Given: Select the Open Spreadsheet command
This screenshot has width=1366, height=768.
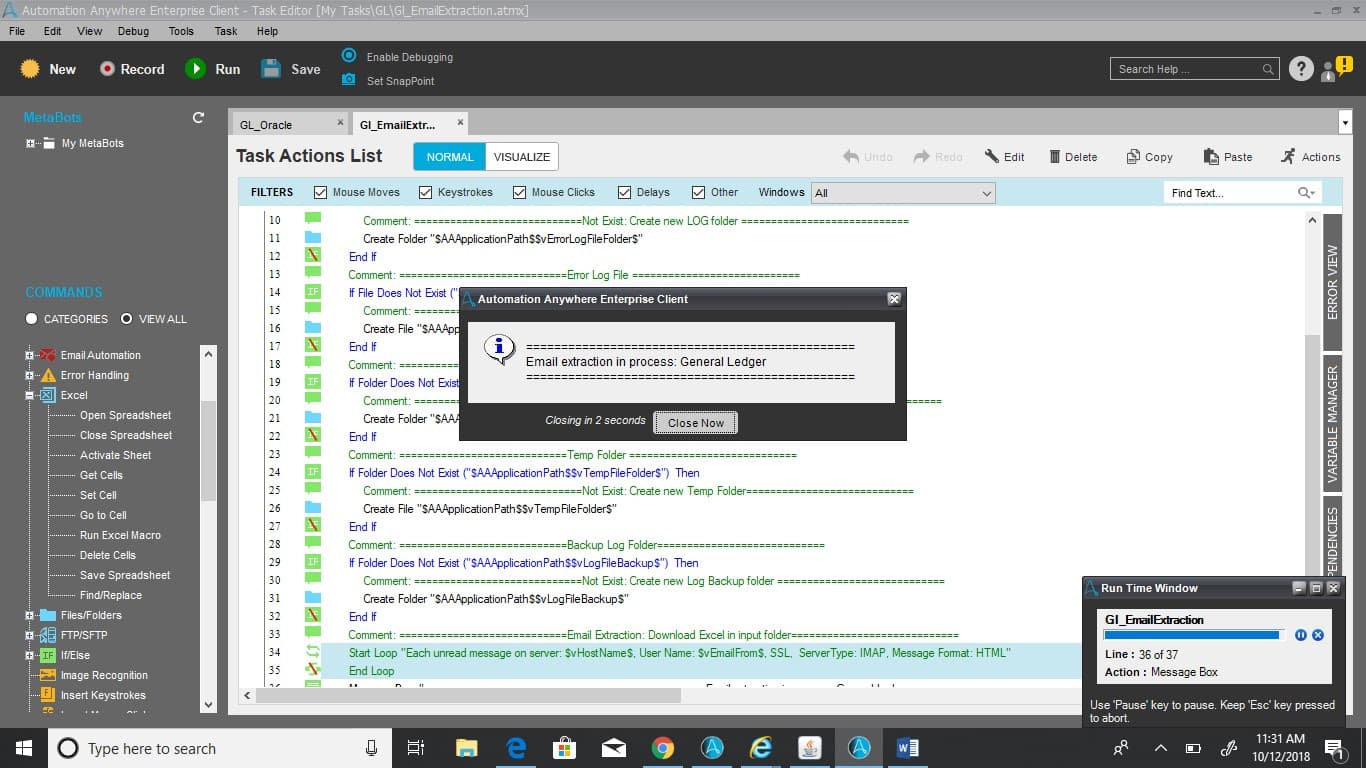Looking at the screenshot, I should 125,415.
